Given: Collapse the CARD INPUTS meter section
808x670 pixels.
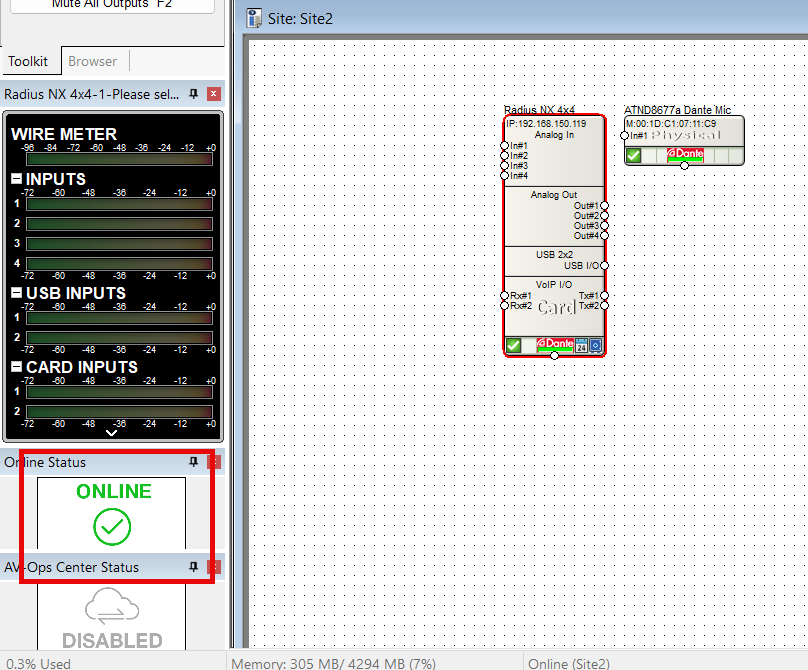Looking at the screenshot, I should [x=16, y=367].
